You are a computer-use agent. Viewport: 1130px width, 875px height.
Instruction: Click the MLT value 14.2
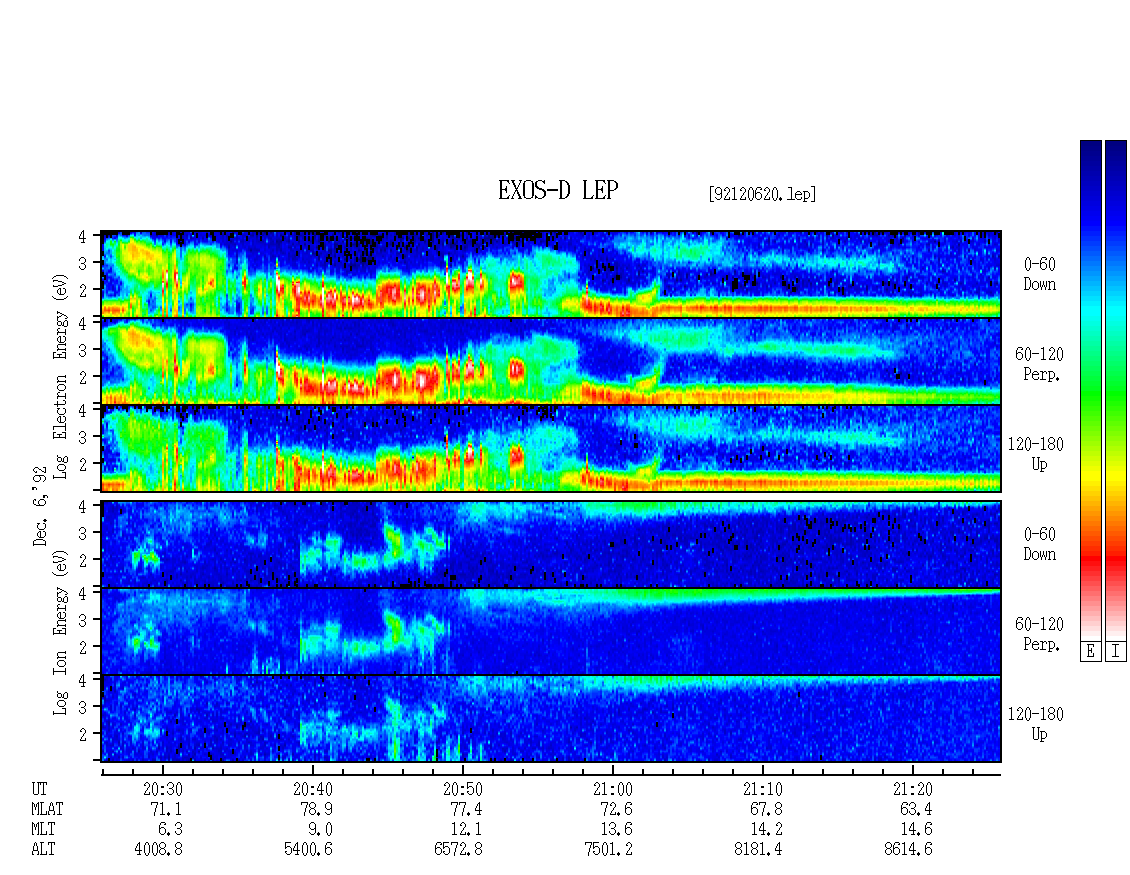point(766,830)
